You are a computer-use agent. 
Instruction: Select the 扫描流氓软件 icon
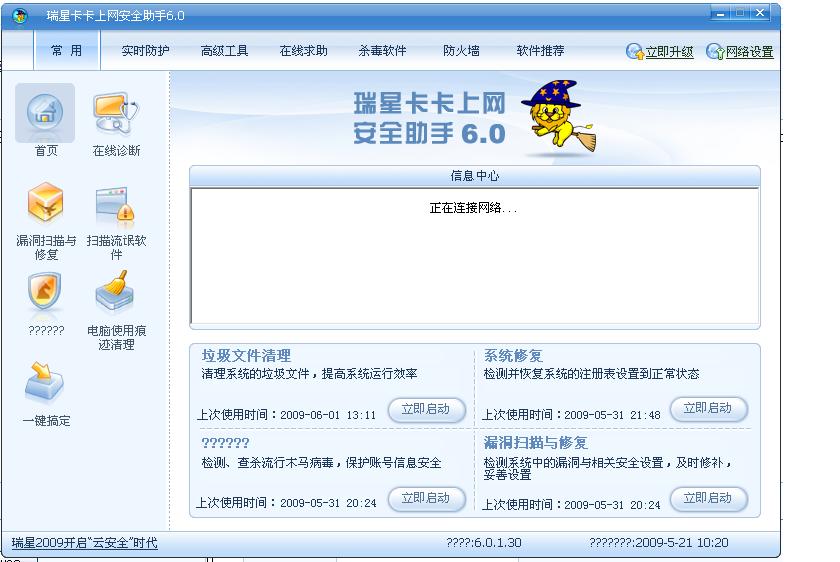click(116, 204)
